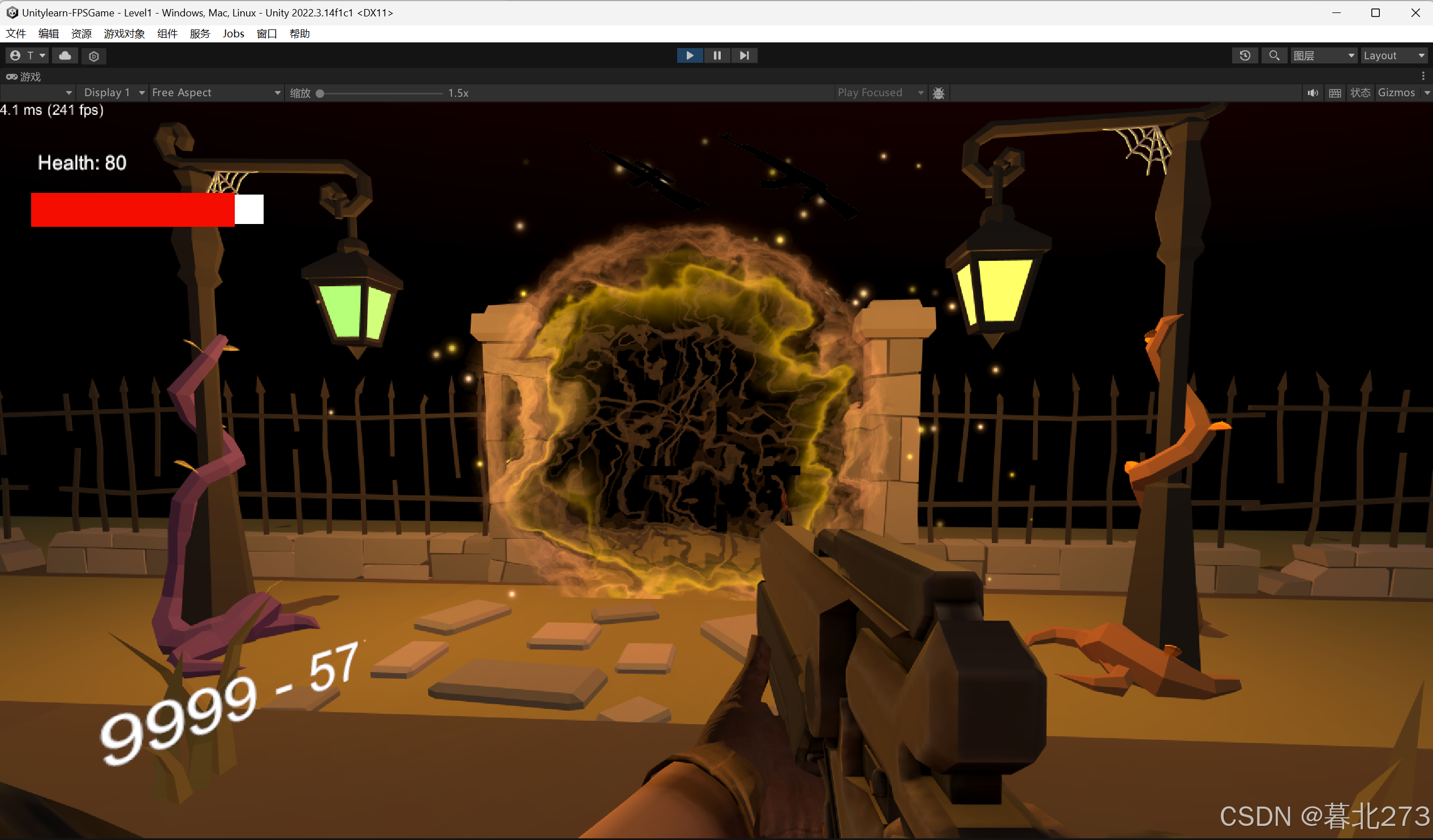Open the 窗口 menu
This screenshot has height=840, width=1433.
266,33
